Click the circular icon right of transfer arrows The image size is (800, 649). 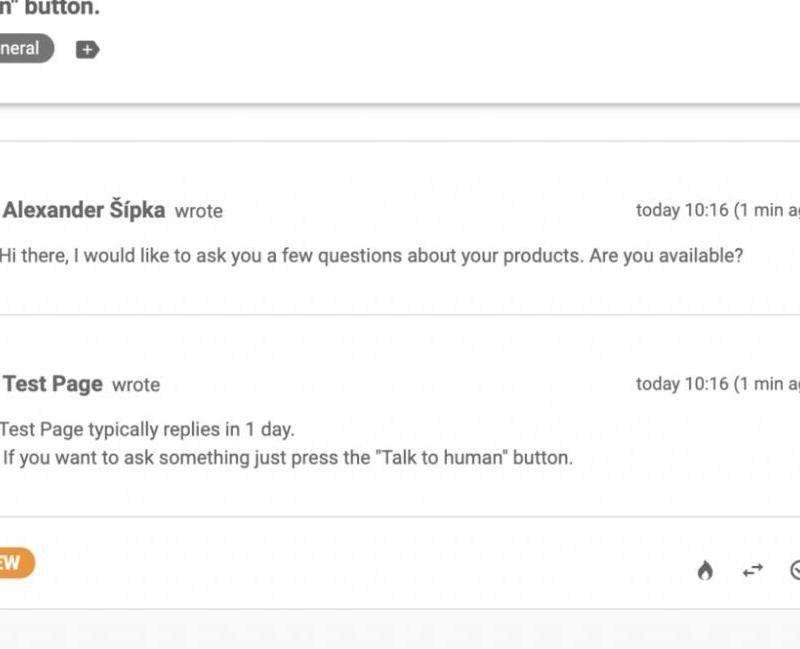[x=795, y=570]
